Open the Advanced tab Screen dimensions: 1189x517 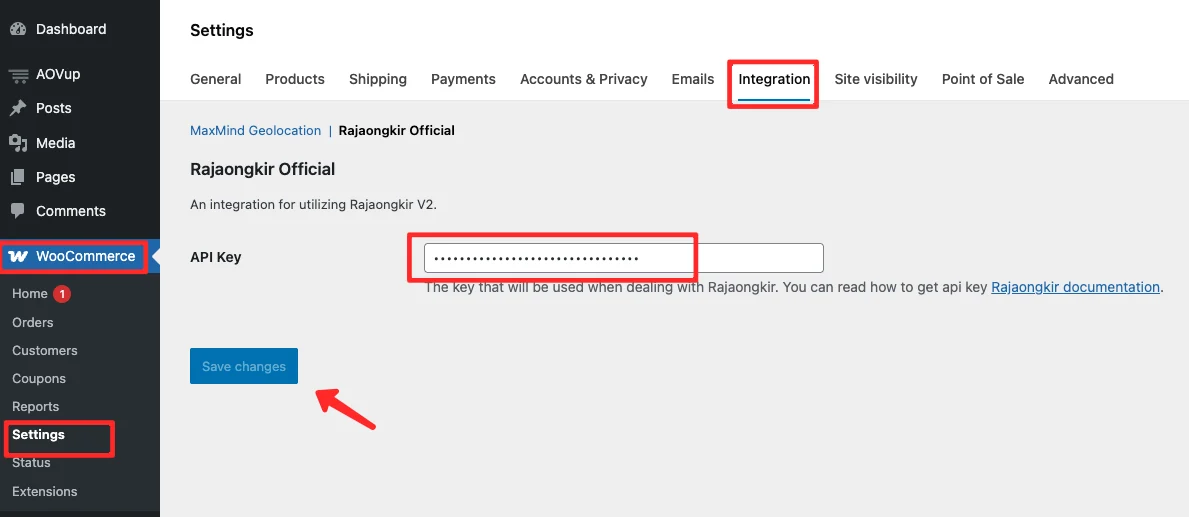click(x=1081, y=79)
